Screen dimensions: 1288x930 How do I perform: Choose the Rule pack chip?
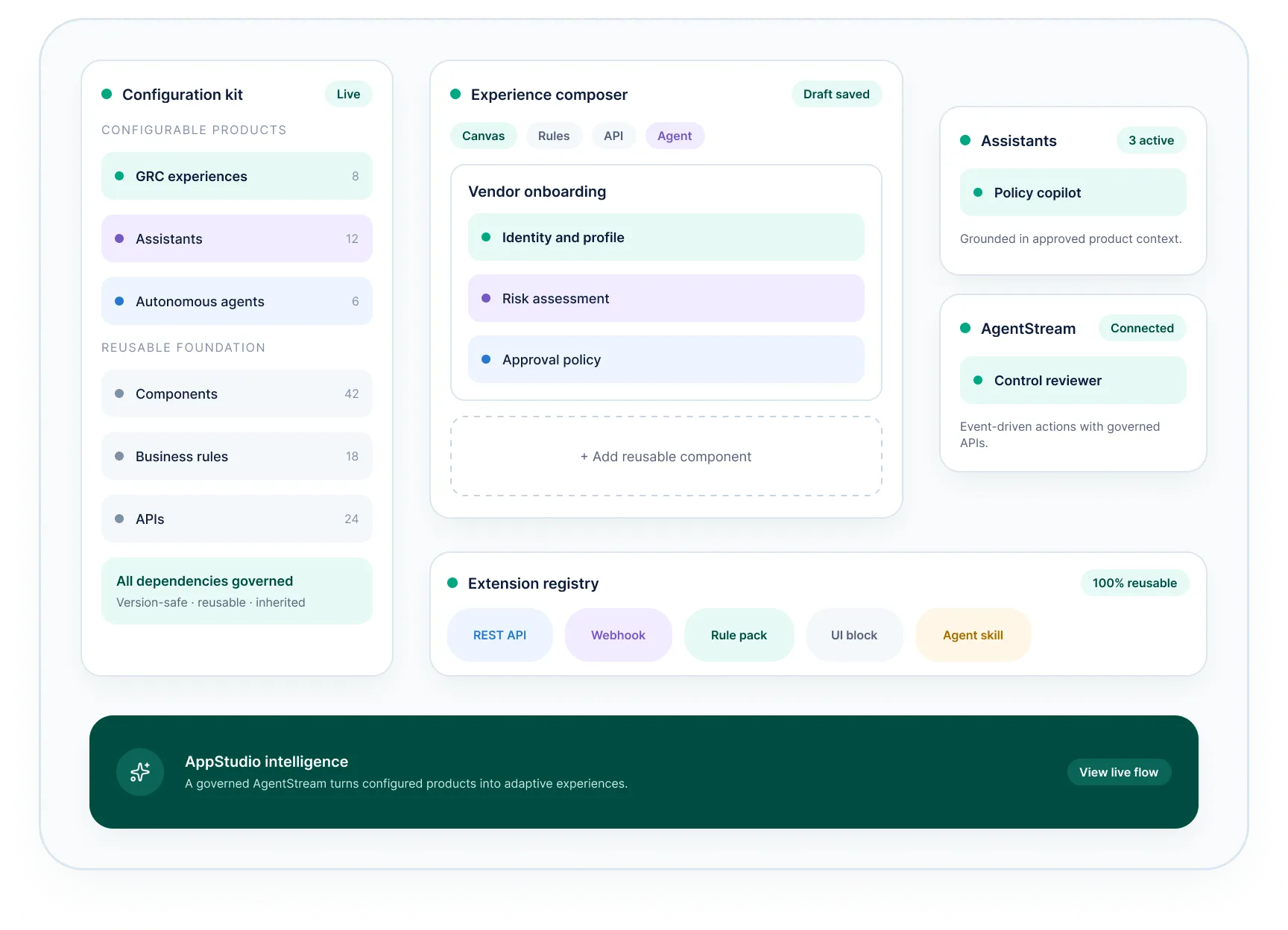pyautogui.click(x=739, y=635)
